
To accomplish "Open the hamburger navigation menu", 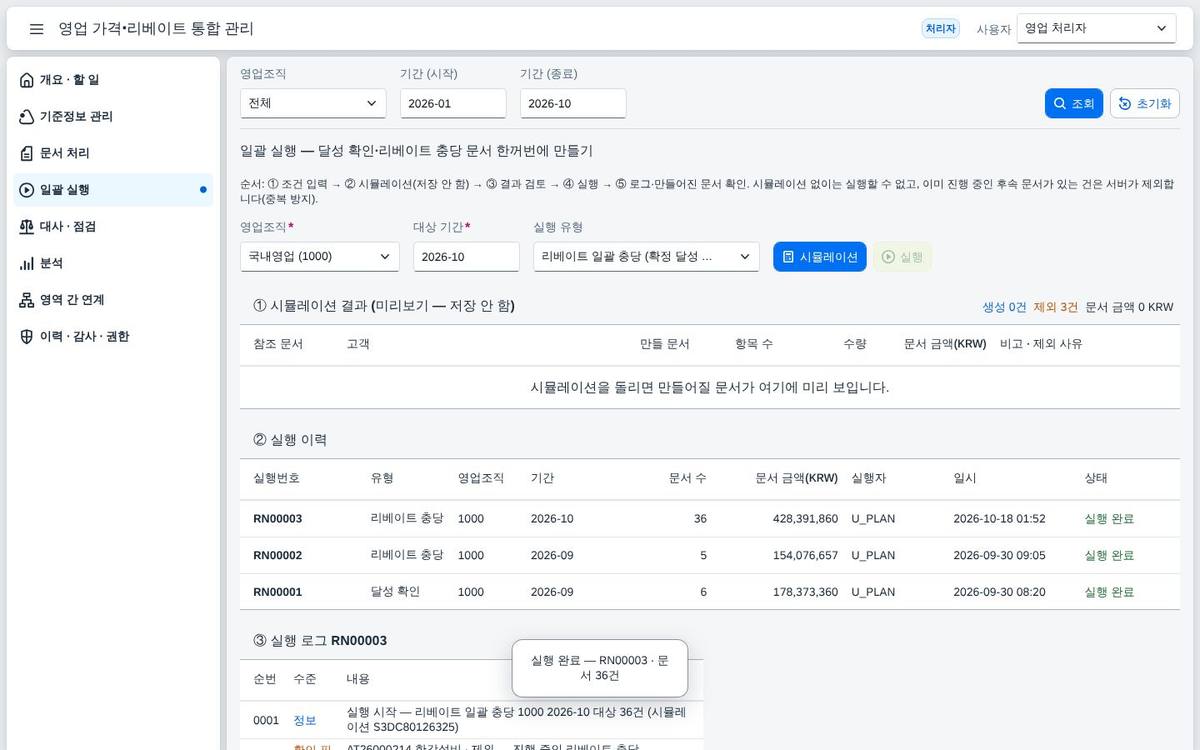I will click(37, 29).
